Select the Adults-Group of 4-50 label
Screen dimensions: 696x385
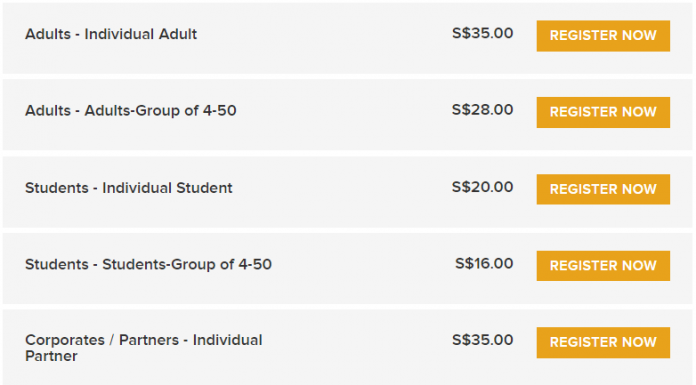(130, 111)
